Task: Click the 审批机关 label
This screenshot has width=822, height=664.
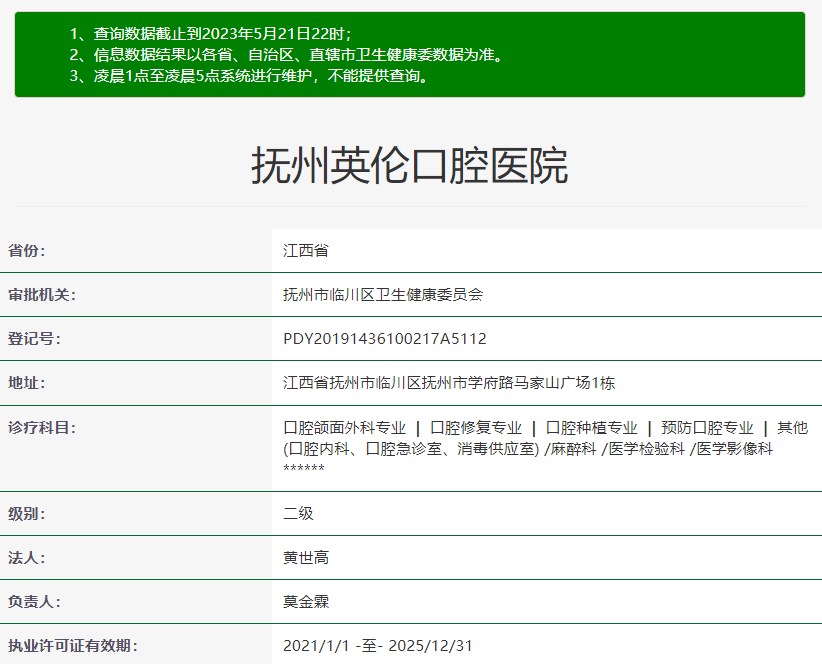Action: [x=42, y=295]
